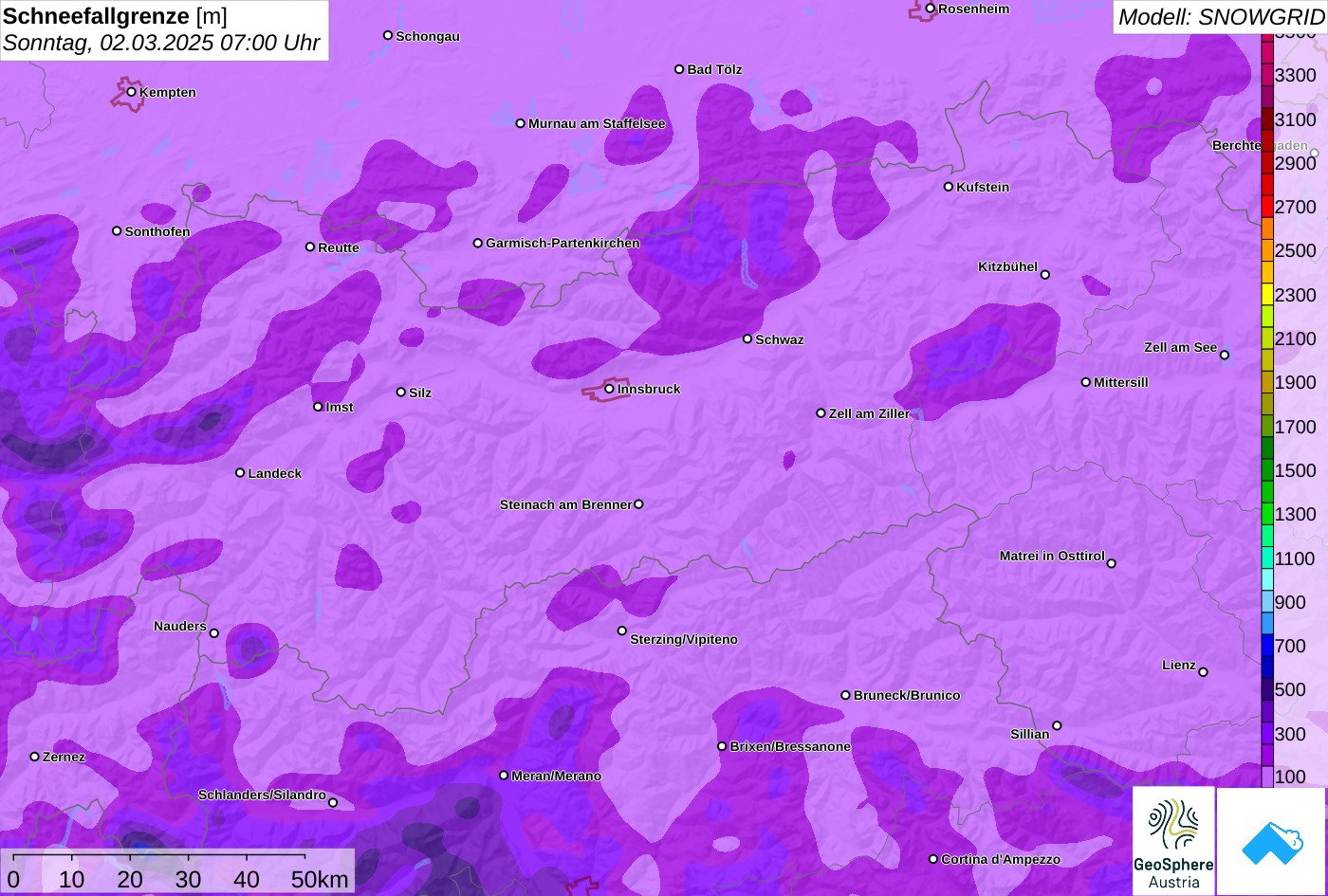This screenshot has width=1328, height=896.
Task: Click the Sterzing/Vipiteno label
Action: [x=684, y=640]
